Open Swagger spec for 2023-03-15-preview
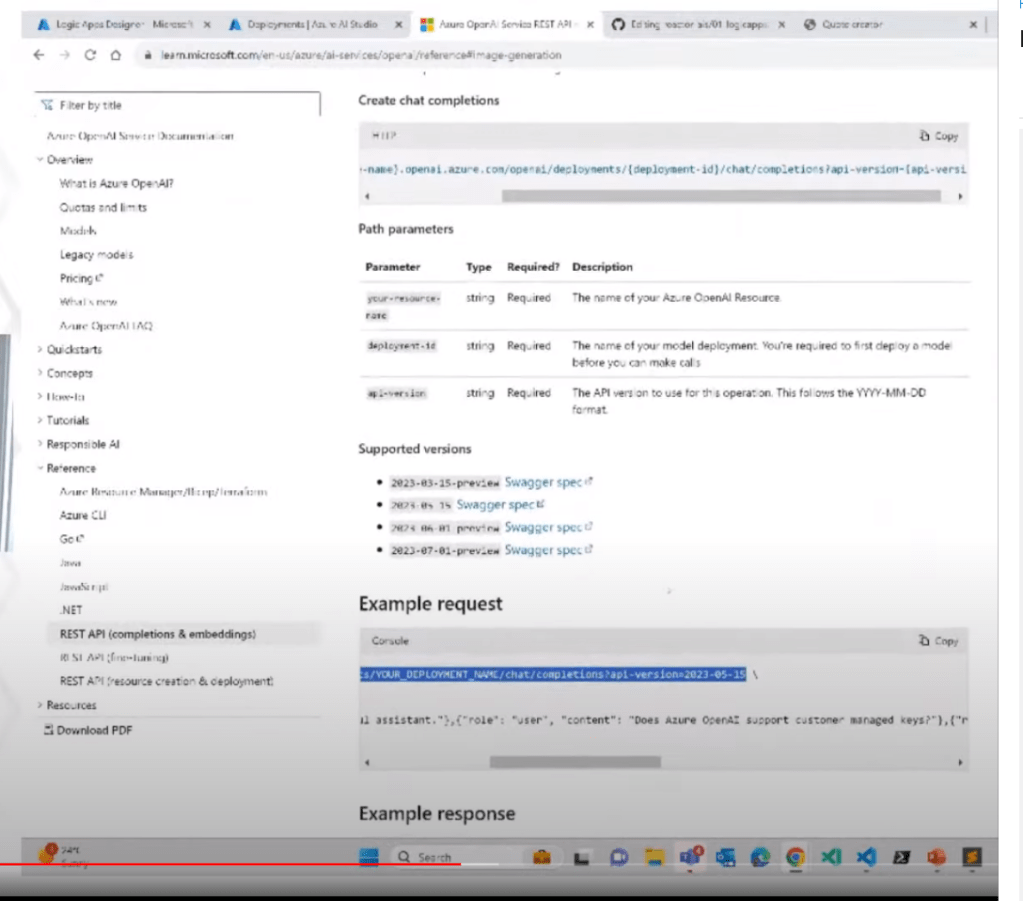Viewport: 1023px width, 901px height. [548, 482]
